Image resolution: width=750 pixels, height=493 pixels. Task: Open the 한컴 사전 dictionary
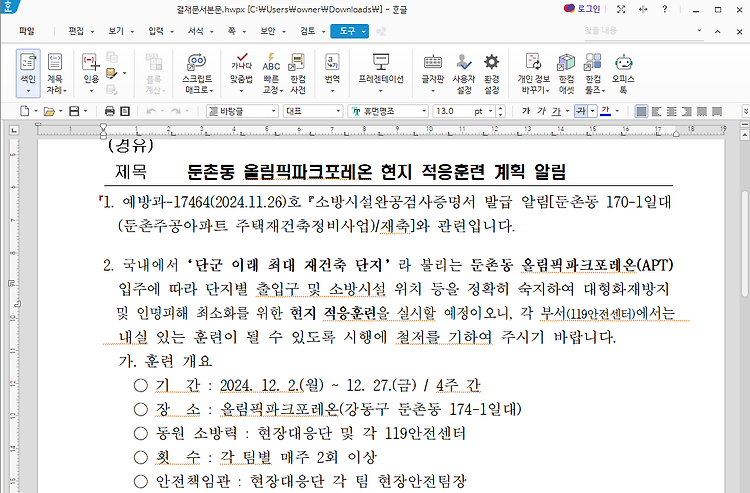point(298,73)
